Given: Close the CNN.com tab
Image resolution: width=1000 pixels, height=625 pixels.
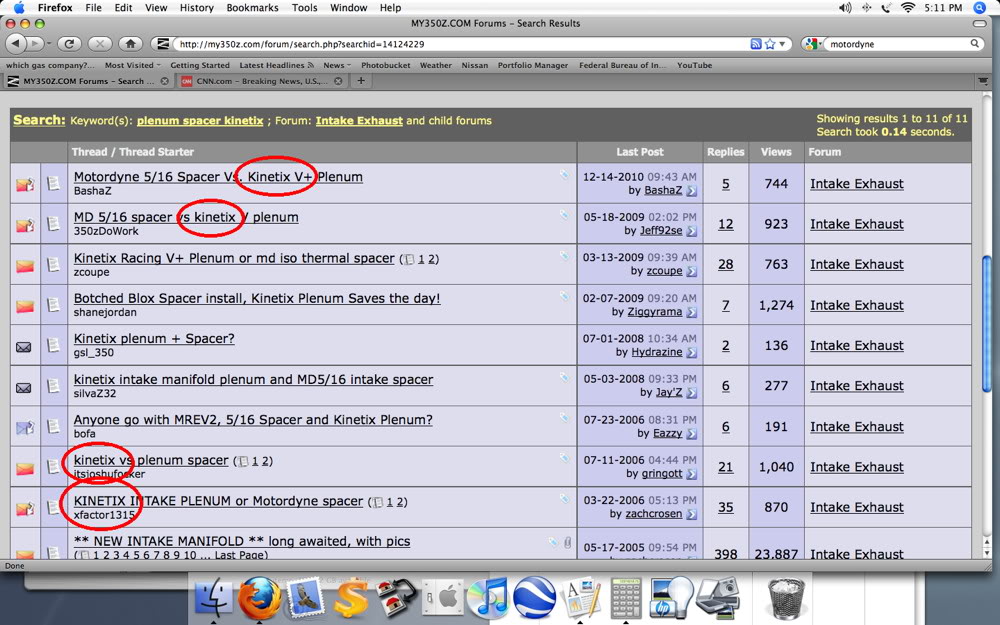Looking at the screenshot, I should (338, 82).
